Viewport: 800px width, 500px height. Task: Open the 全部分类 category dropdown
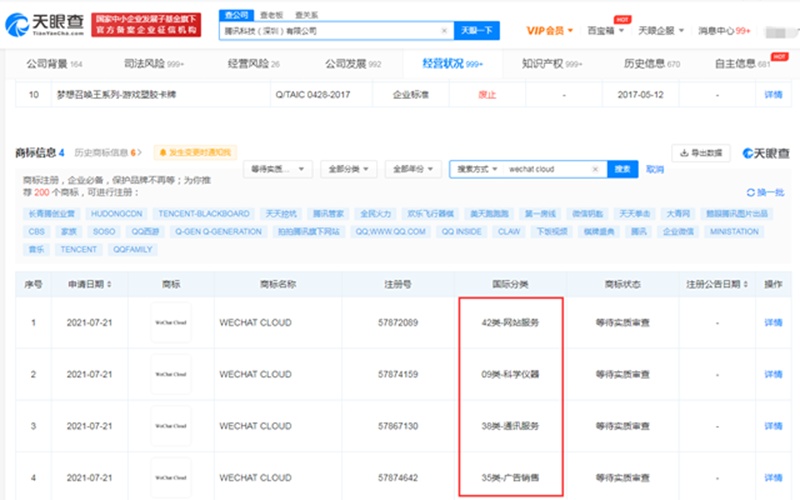pos(348,169)
